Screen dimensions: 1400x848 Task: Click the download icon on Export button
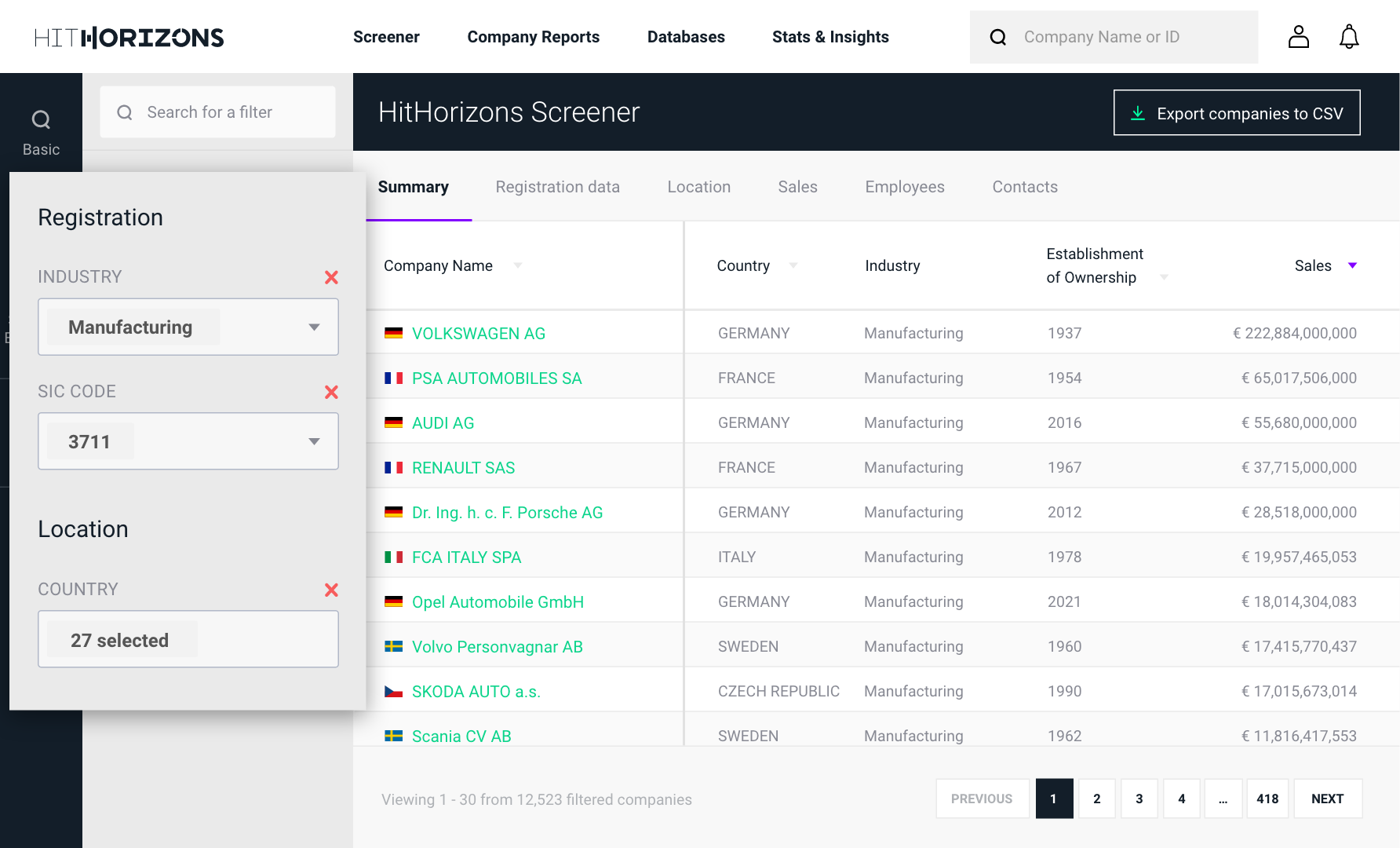coord(1138,113)
